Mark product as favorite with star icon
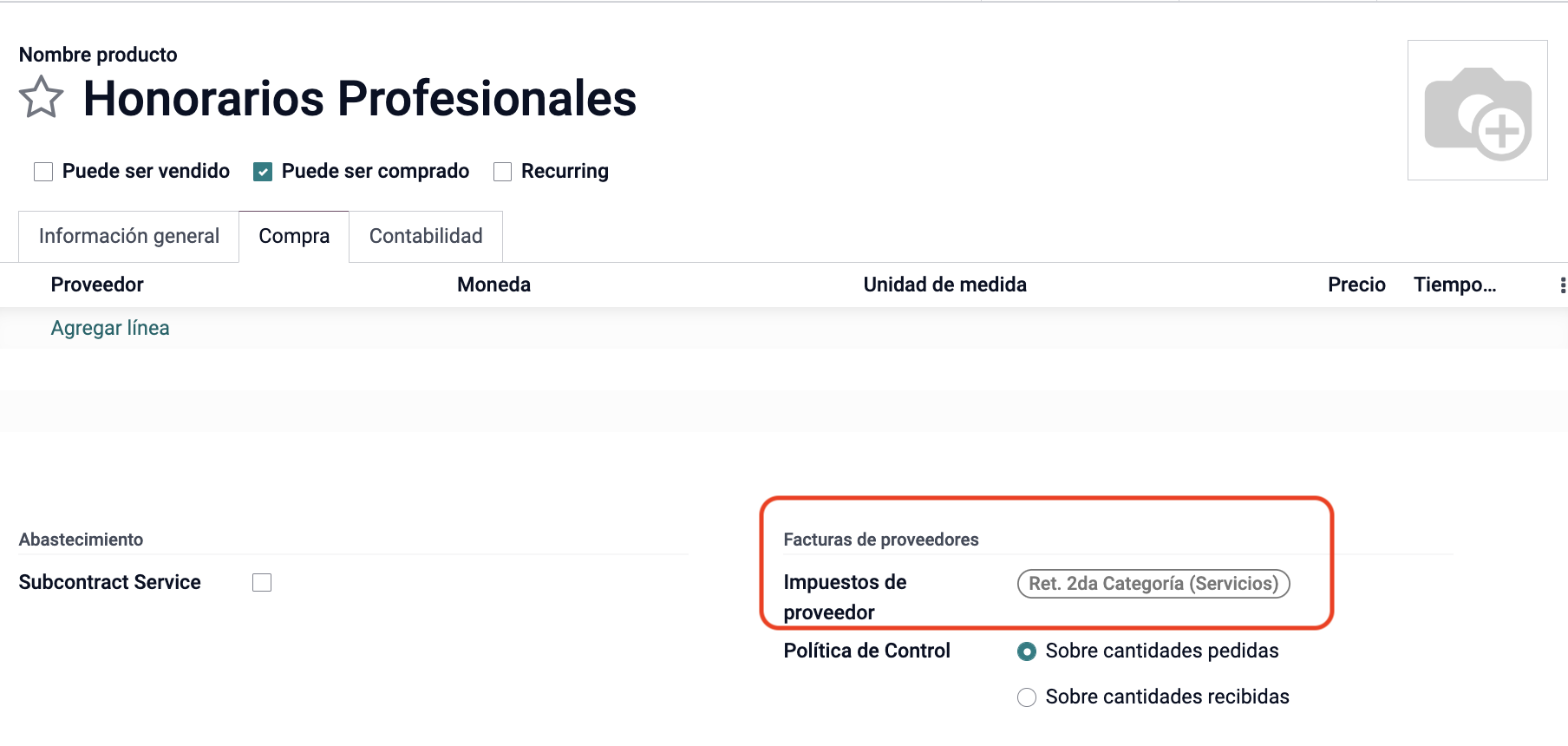Viewport: 1568px width, 746px height. point(41,97)
